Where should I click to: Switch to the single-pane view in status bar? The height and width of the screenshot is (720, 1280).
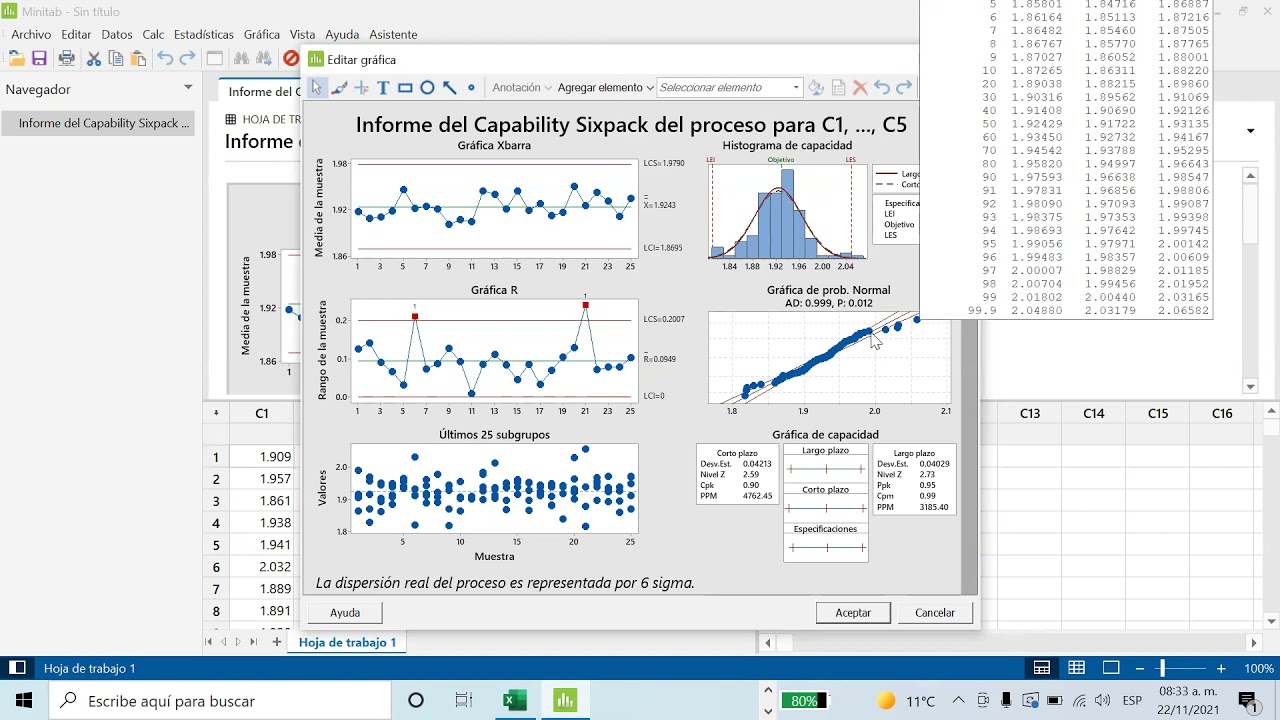1111,668
